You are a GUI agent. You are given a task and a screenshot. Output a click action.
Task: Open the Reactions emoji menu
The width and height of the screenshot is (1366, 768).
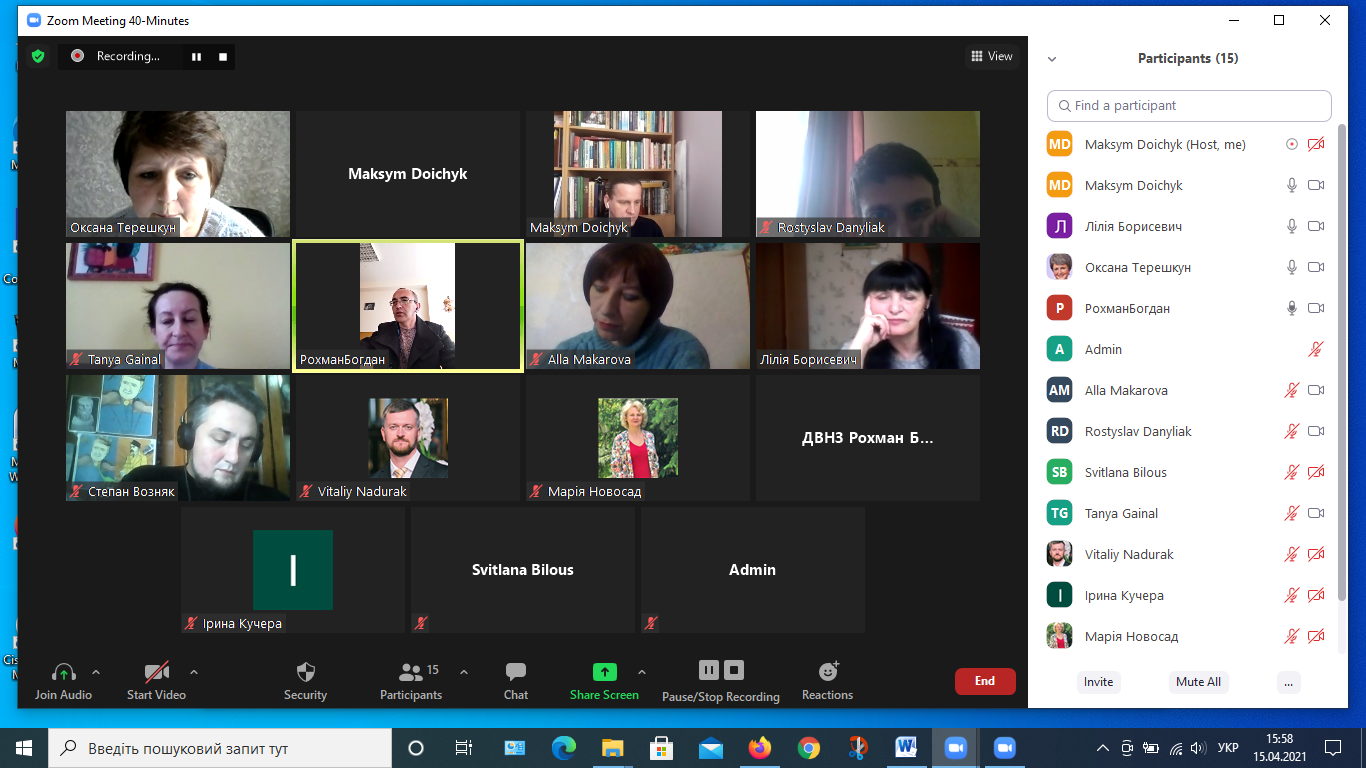(827, 672)
